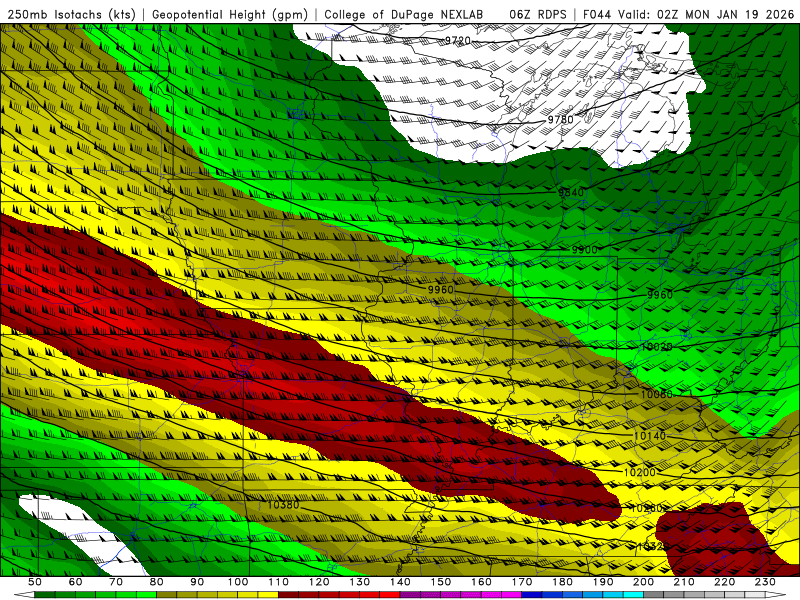Viewport: 800px width, 600px height.
Task: Click the 130 value on the color scale
Action: 360,582
